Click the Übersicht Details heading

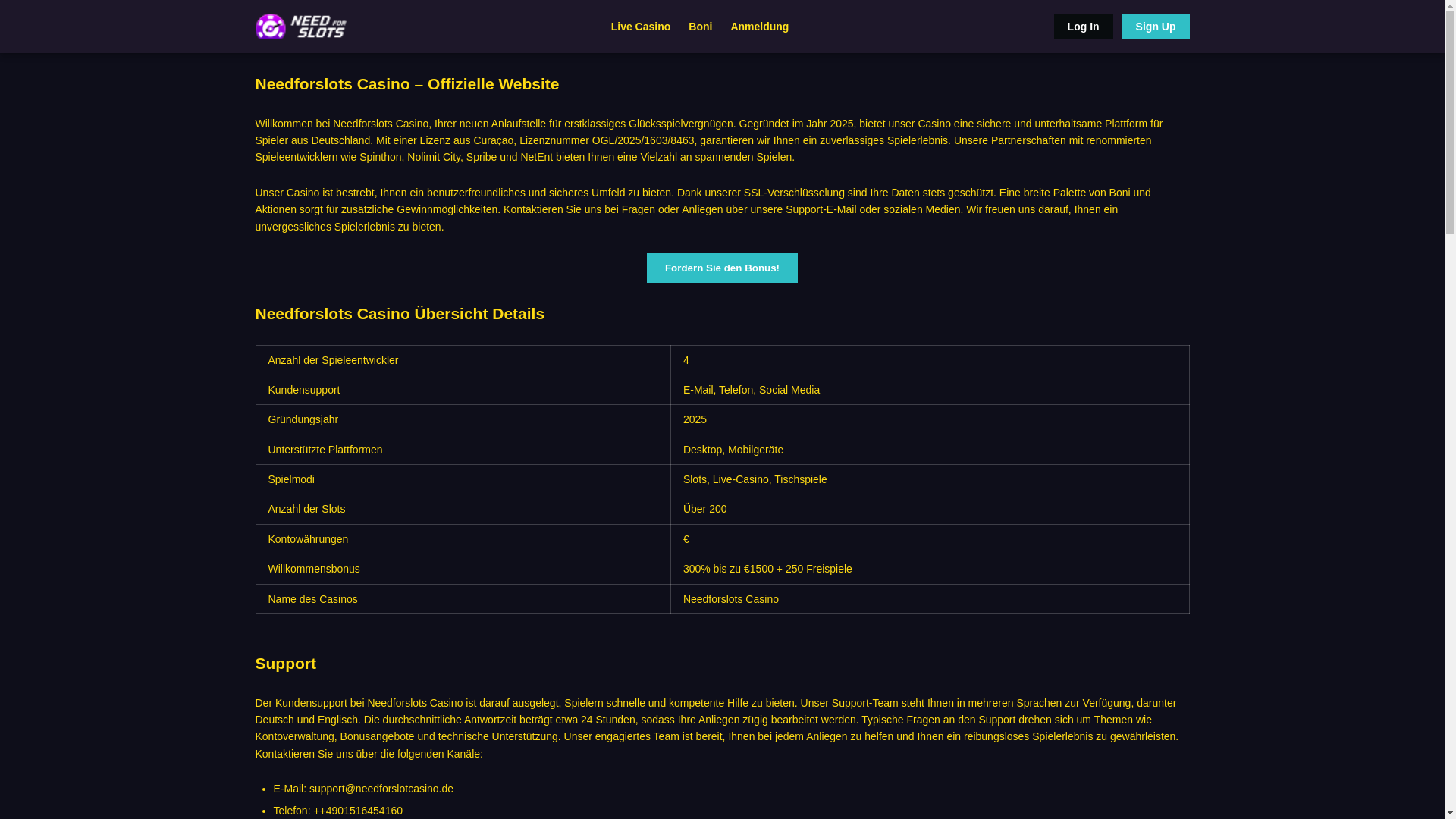[400, 314]
